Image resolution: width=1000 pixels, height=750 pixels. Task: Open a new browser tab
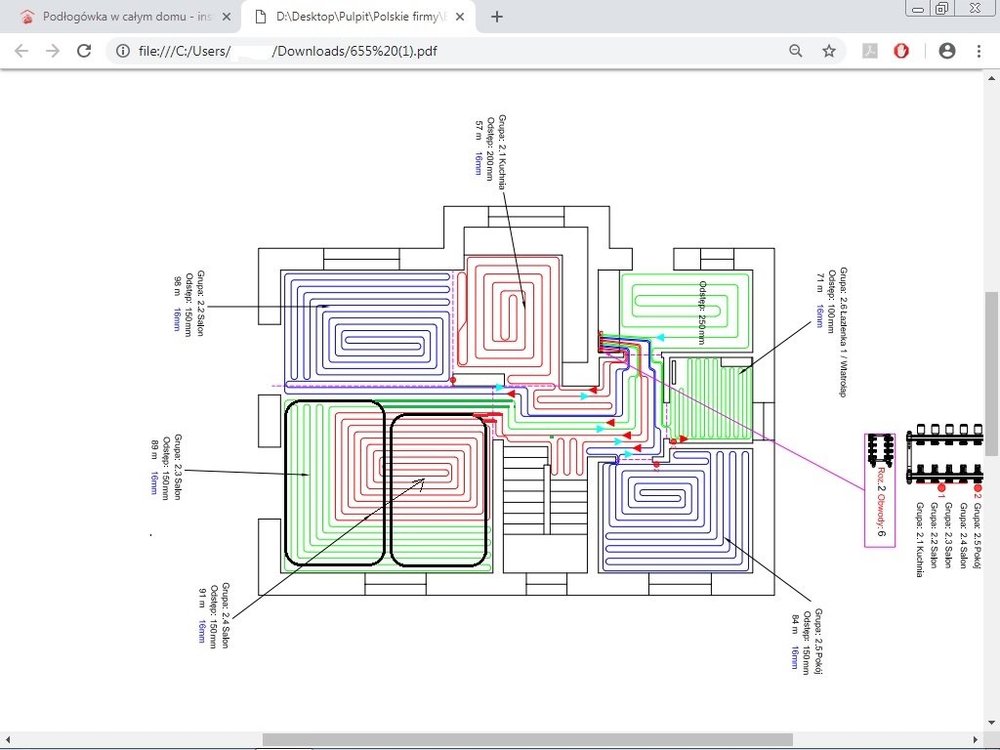(x=497, y=17)
